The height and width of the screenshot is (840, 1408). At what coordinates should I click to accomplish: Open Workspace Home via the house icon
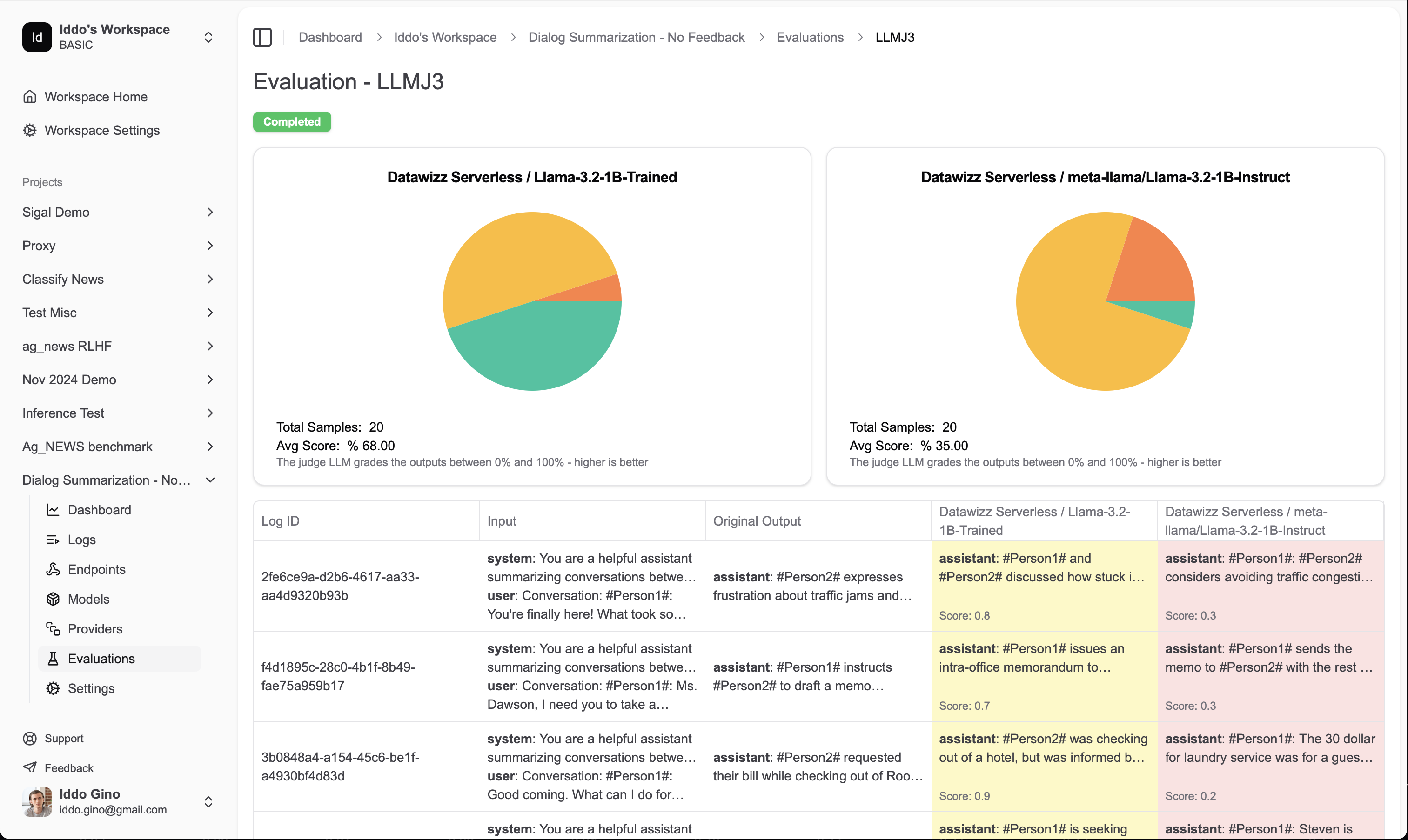point(29,96)
